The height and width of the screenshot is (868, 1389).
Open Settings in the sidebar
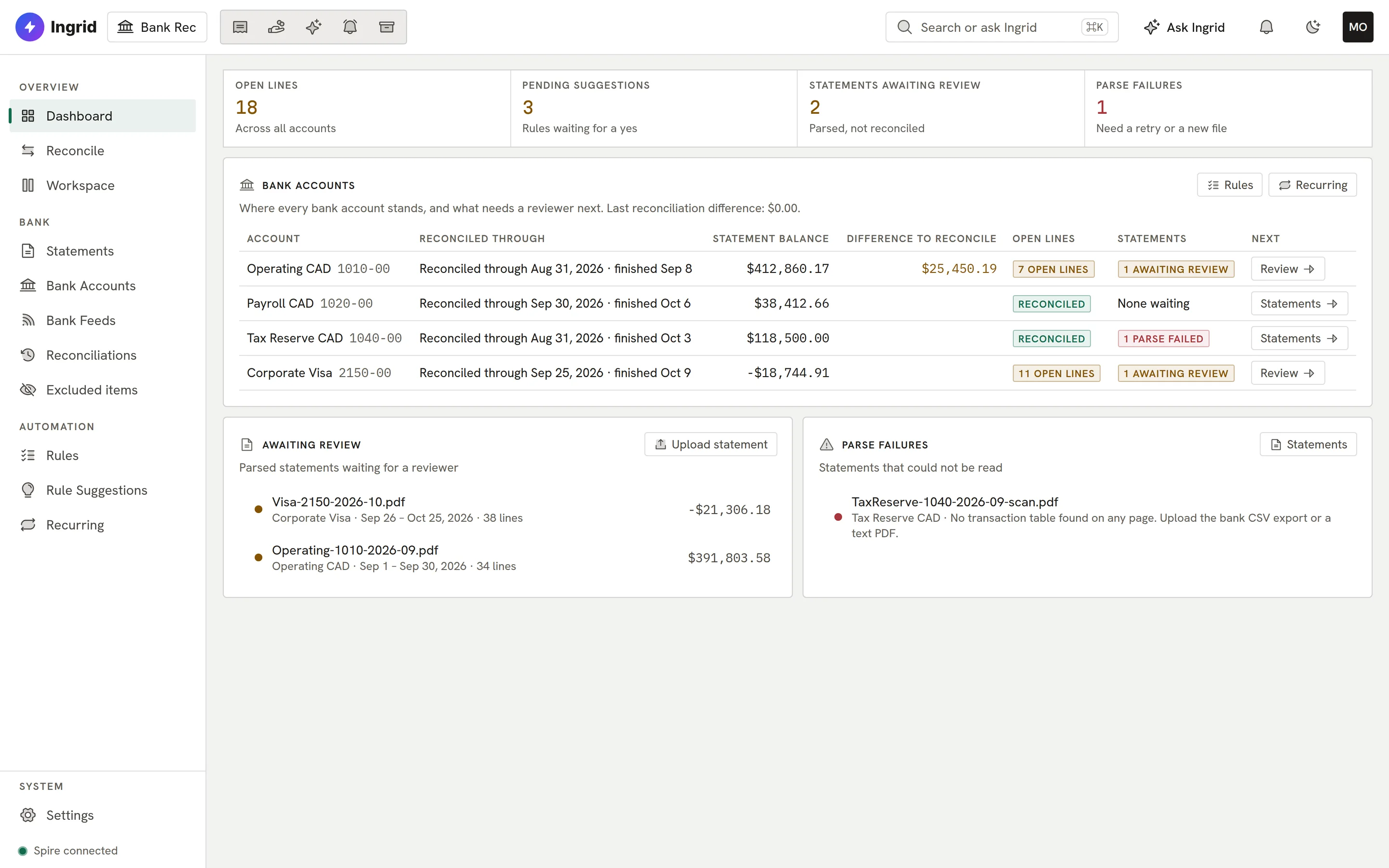coord(103,815)
